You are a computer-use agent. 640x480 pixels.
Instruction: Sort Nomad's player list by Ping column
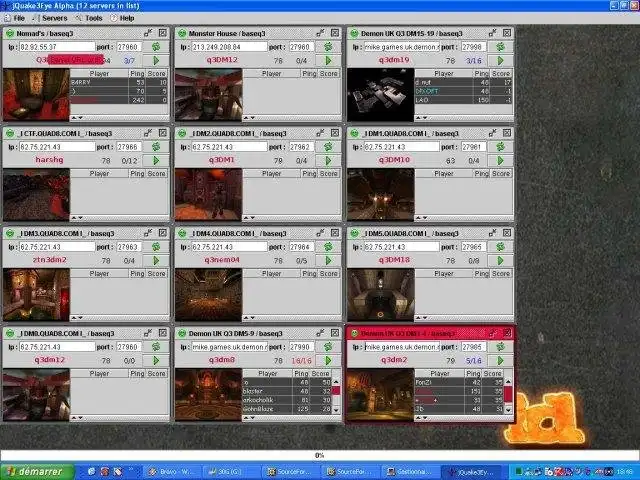point(137,73)
